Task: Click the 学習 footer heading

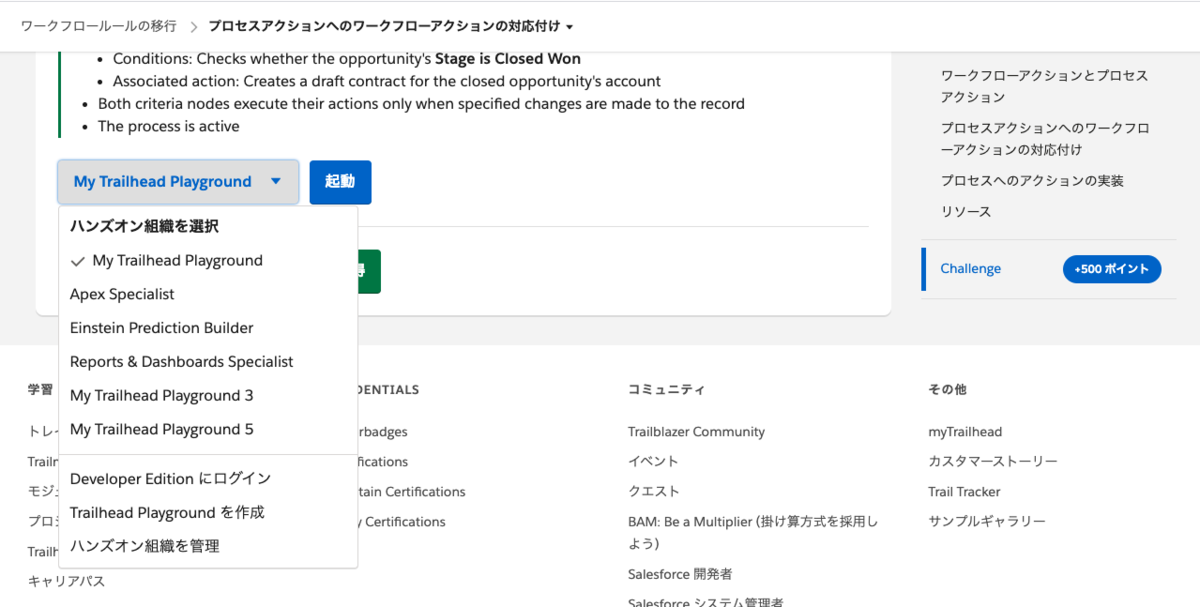Action: [41, 390]
